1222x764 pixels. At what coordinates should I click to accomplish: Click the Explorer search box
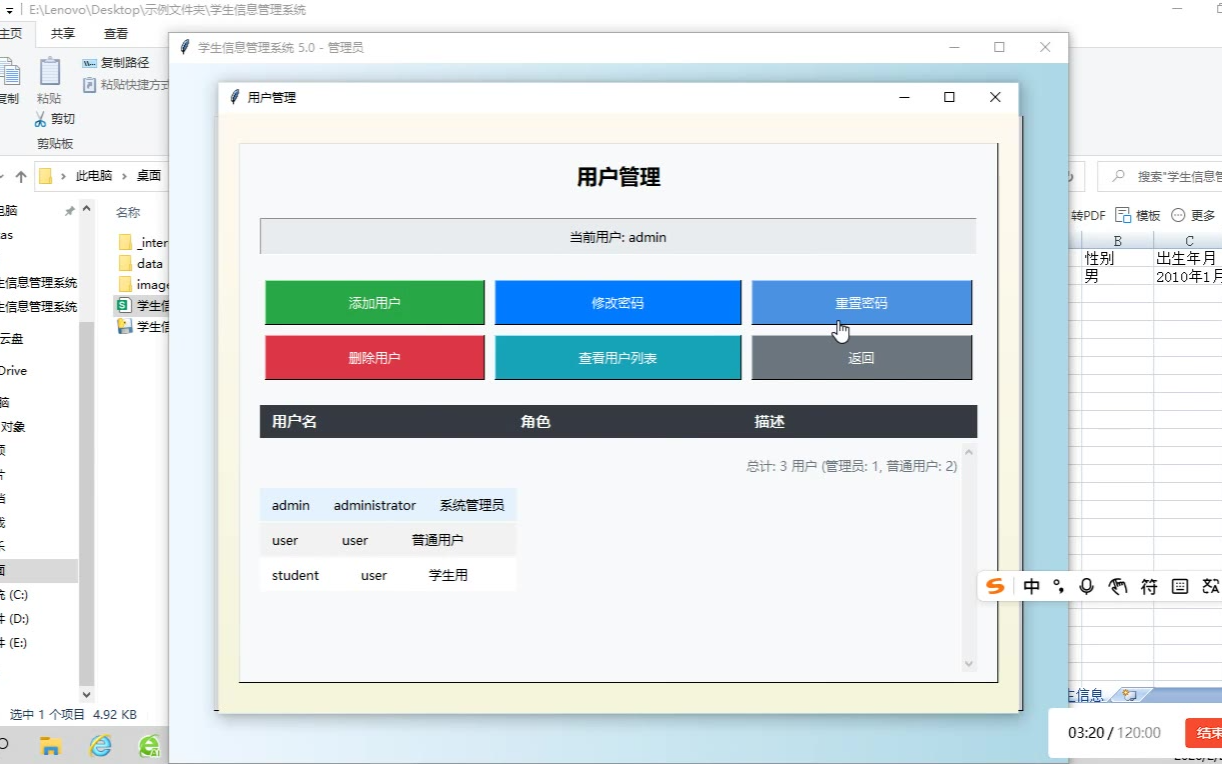point(1160,176)
